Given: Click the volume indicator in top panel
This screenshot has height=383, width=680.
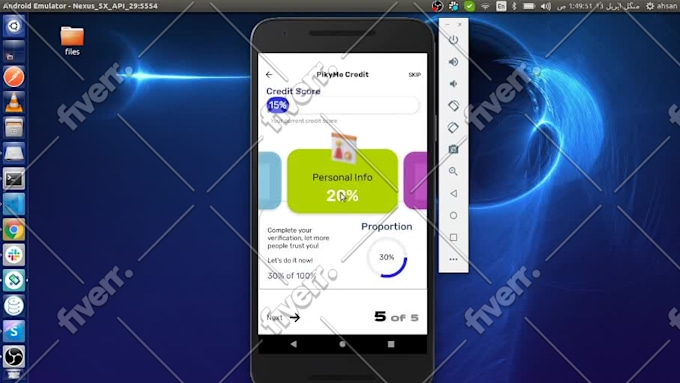Looking at the screenshot, I should click(546, 6).
